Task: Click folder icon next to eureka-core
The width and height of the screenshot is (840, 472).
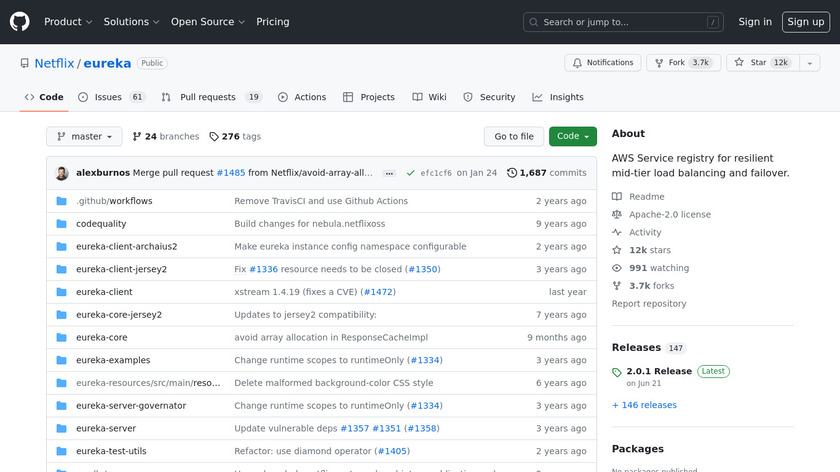Action: click(62, 338)
